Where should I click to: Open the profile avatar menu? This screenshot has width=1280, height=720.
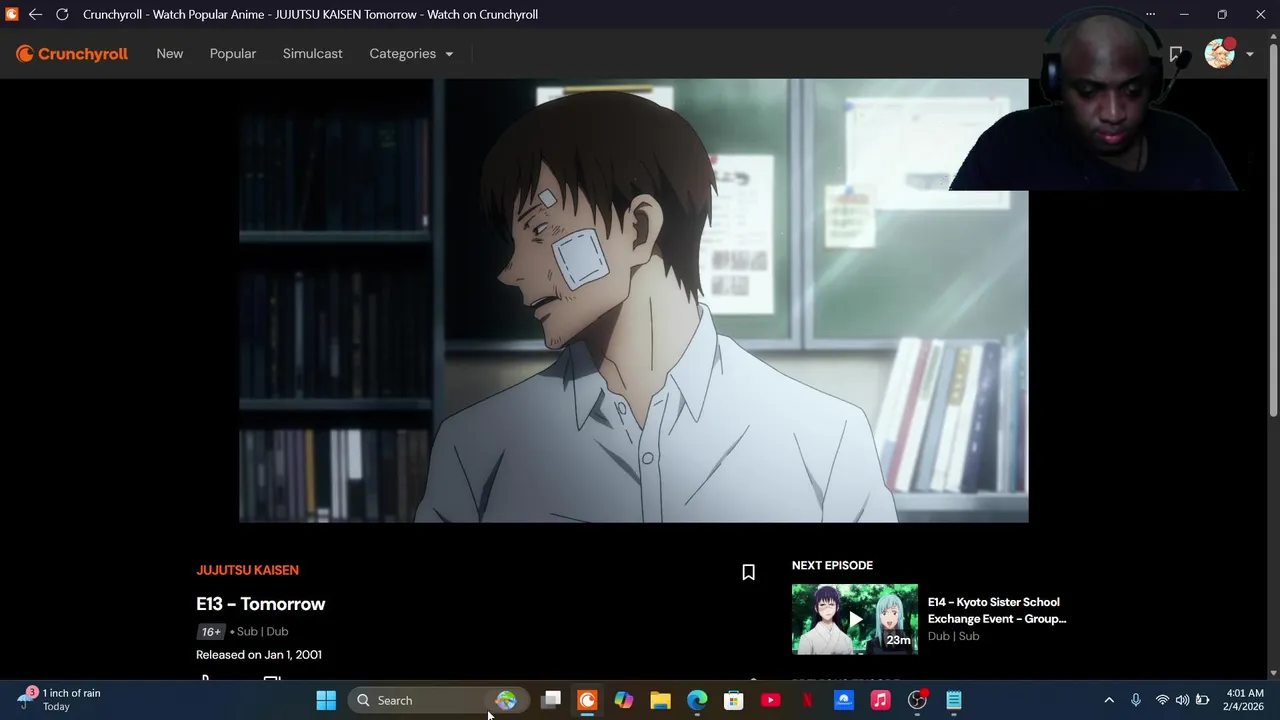click(1220, 54)
